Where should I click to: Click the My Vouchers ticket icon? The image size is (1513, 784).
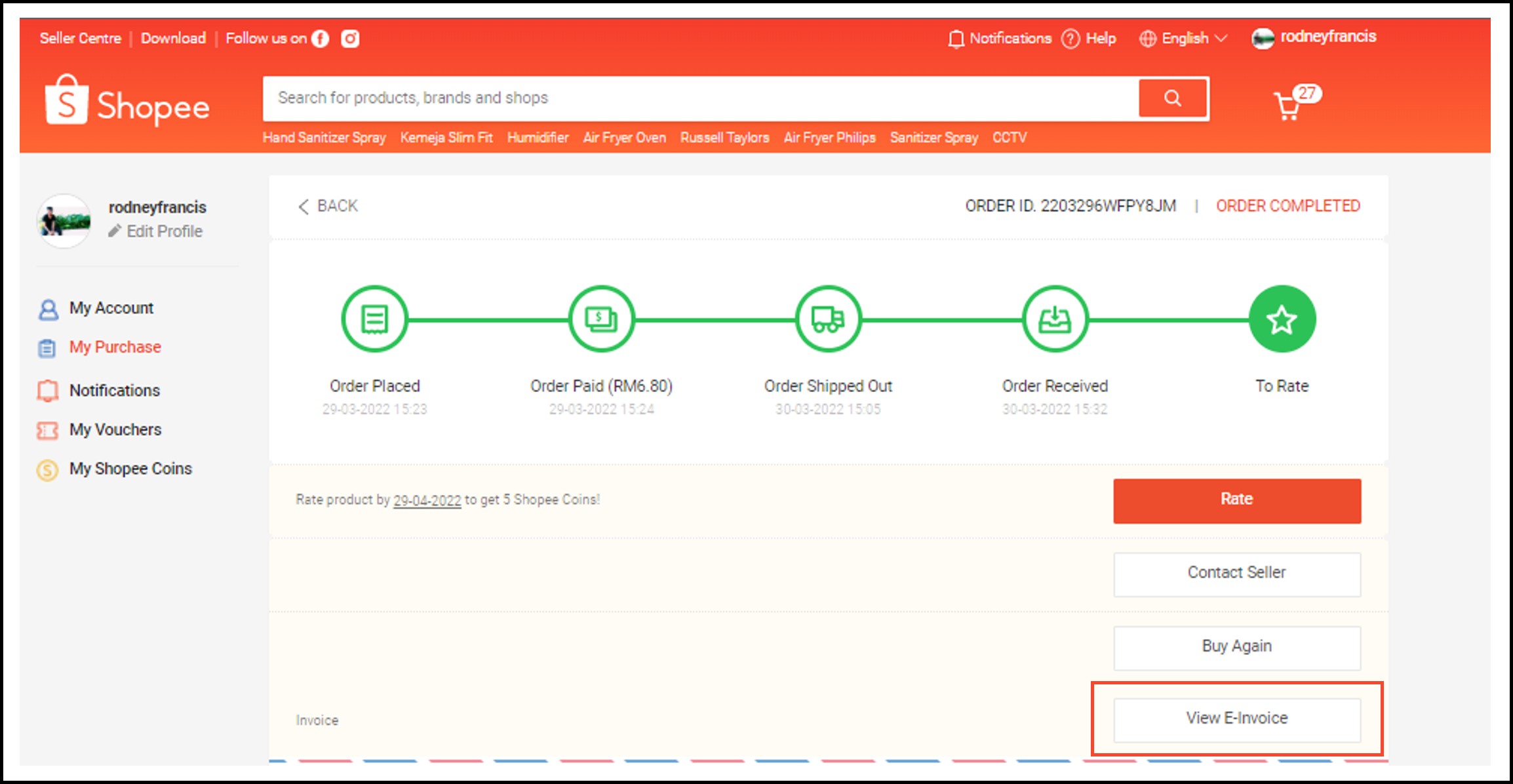[x=47, y=430]
